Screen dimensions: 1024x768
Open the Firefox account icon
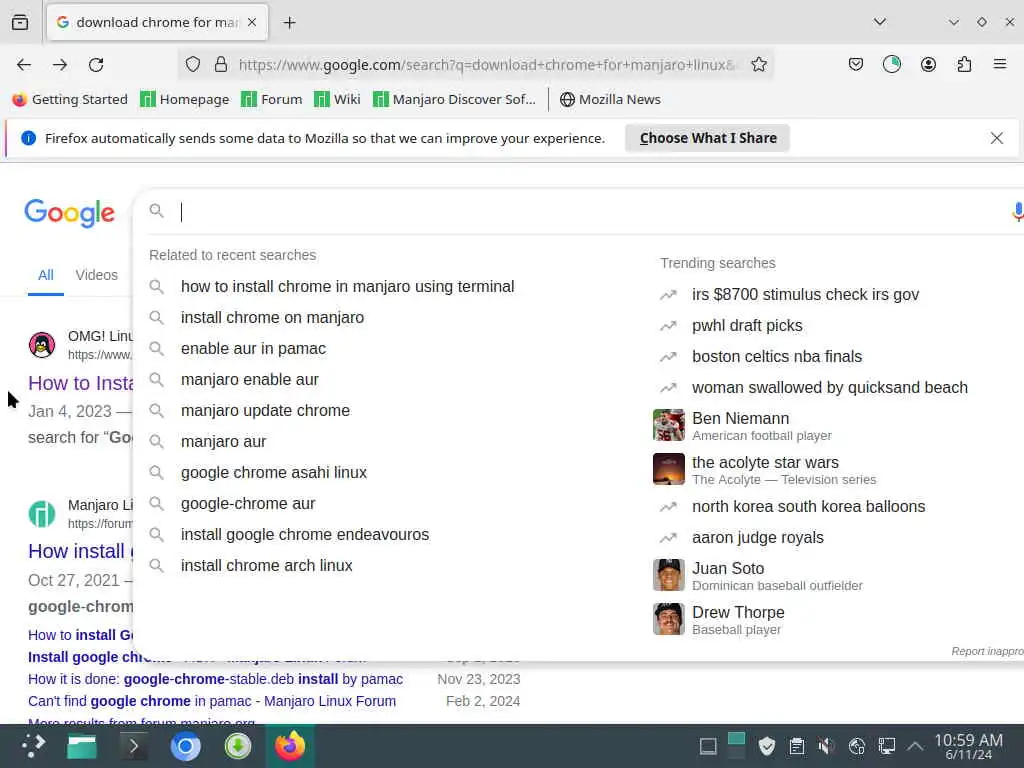point(928,65)
